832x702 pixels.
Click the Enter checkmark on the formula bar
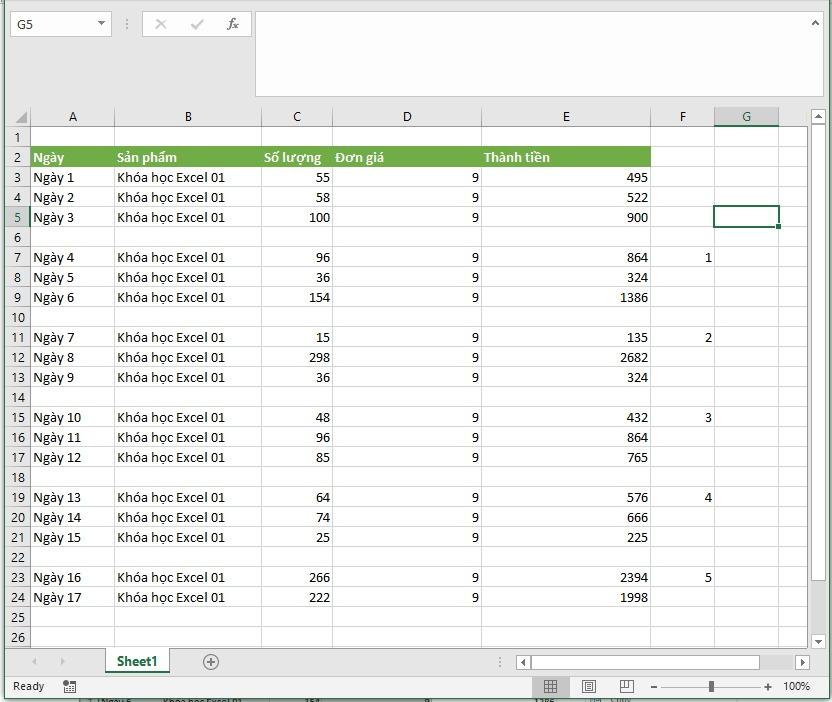tap(197, 24)
